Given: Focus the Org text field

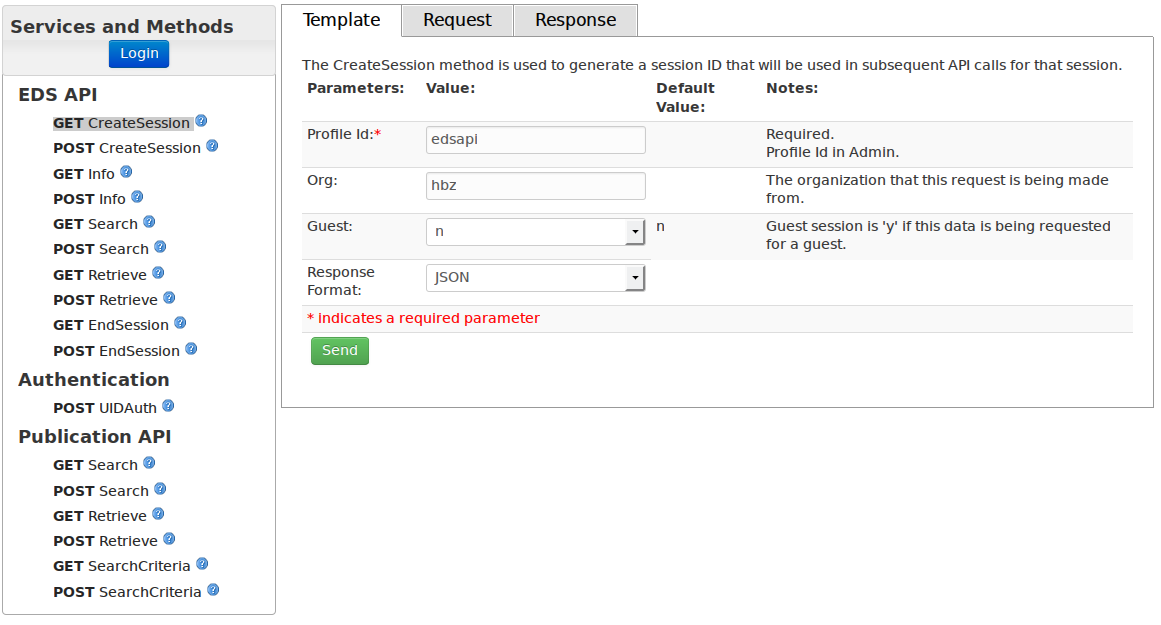Looking at the screenshot, I should click(x=535, y=186).
